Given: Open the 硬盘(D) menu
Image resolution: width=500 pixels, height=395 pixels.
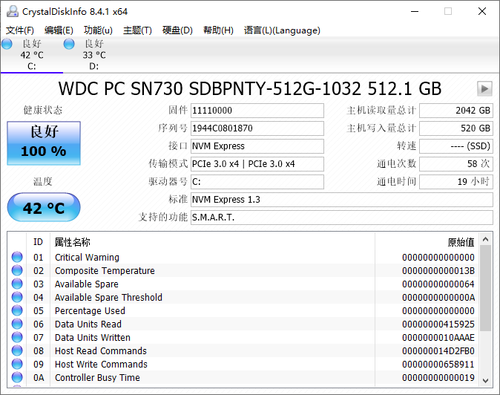Looking at the screenshot, I should [x=177, y=31].
